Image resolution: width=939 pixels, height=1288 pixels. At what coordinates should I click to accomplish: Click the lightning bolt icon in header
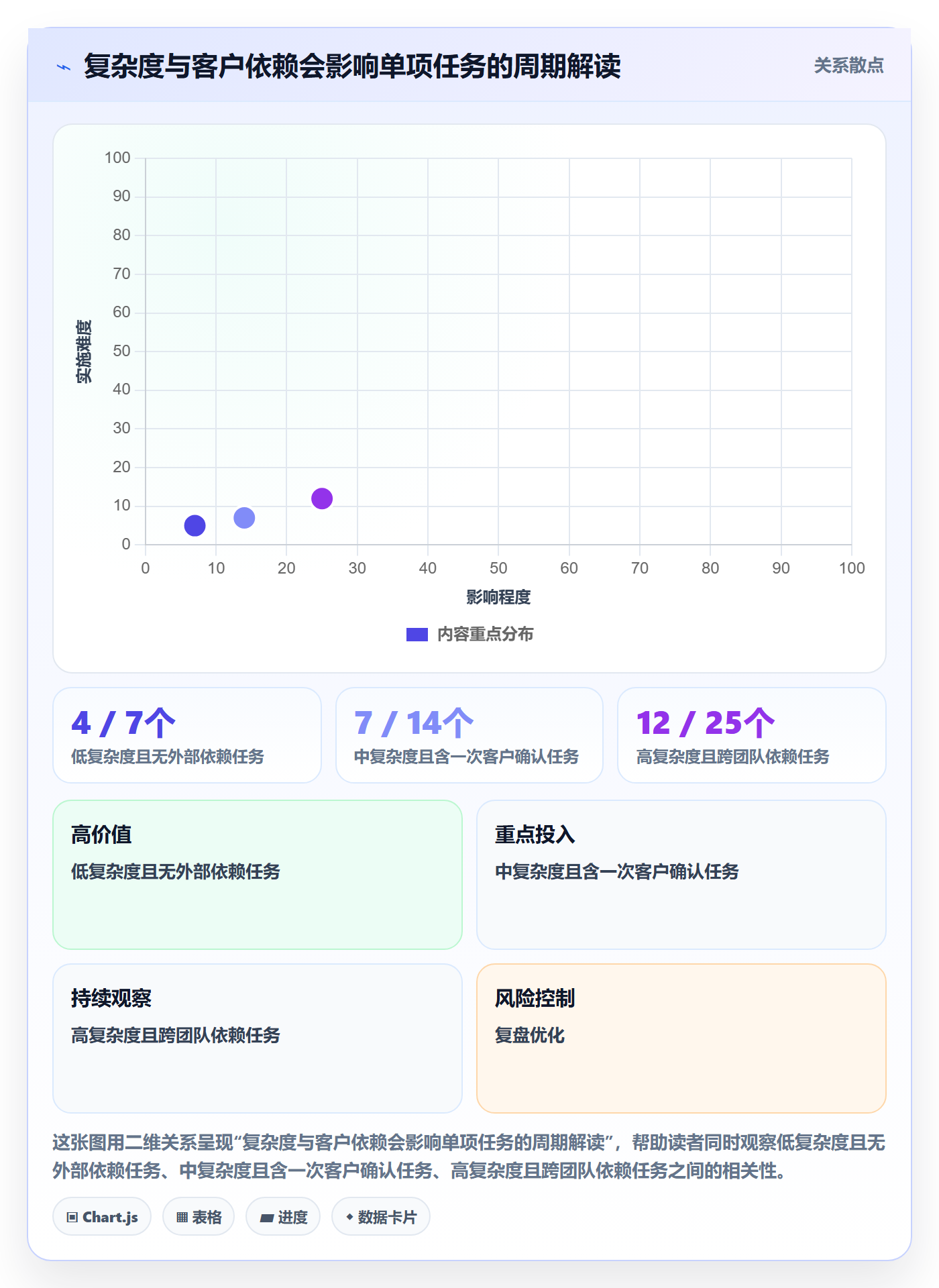(64, 67)
